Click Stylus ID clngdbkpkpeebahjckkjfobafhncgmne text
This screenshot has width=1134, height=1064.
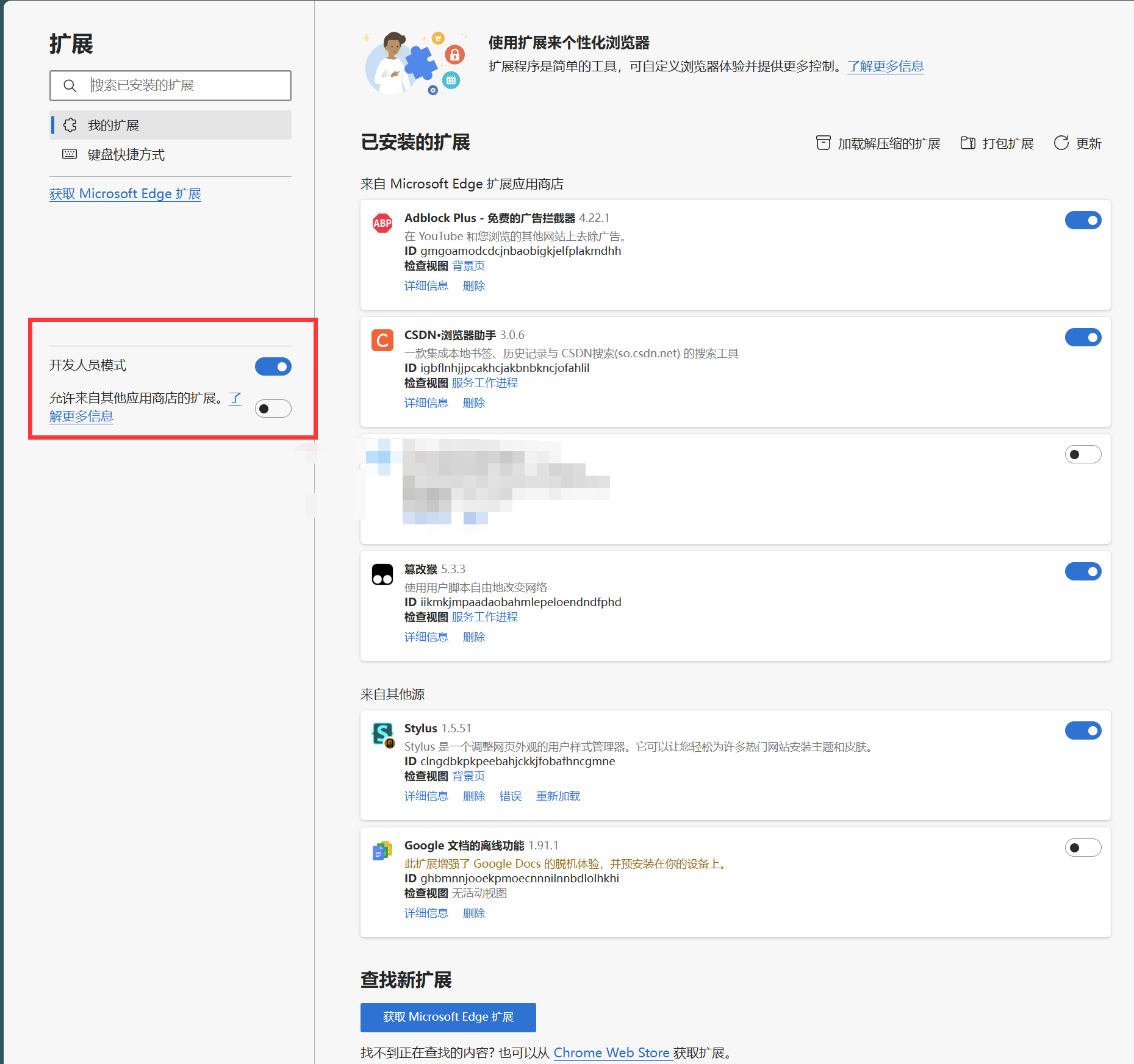click(x=517, y=762)
